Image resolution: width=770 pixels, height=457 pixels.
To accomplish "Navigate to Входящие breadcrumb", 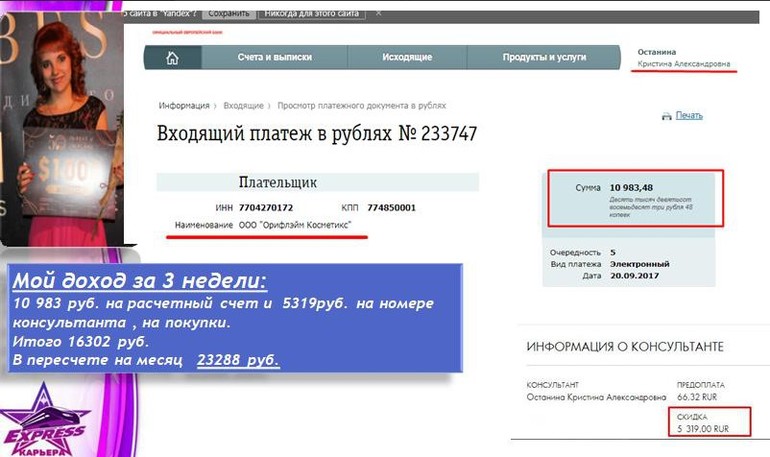I will point(244,105).
